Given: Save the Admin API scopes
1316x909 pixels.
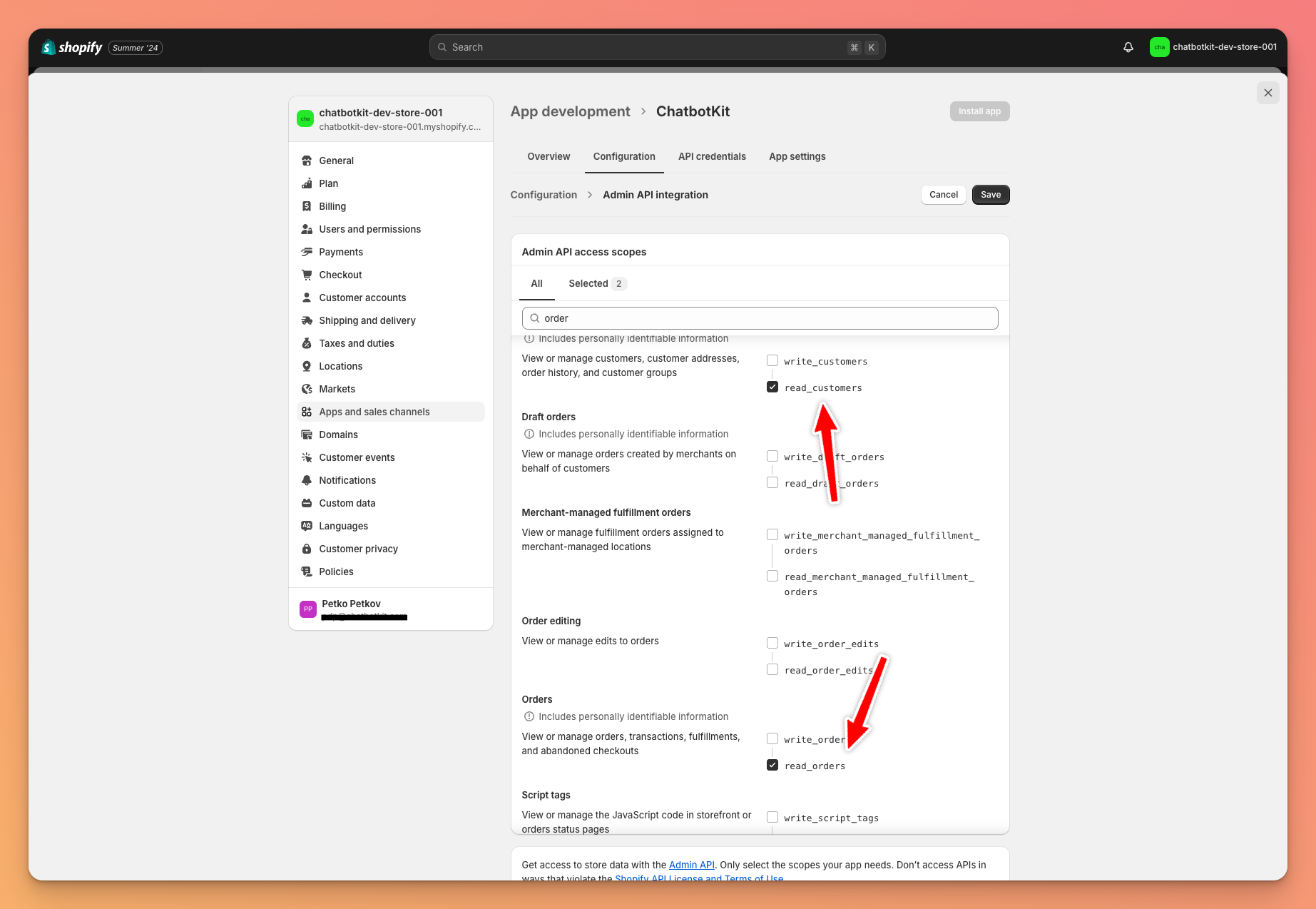Looking at the screenshot, I should (x=991, y=195).
